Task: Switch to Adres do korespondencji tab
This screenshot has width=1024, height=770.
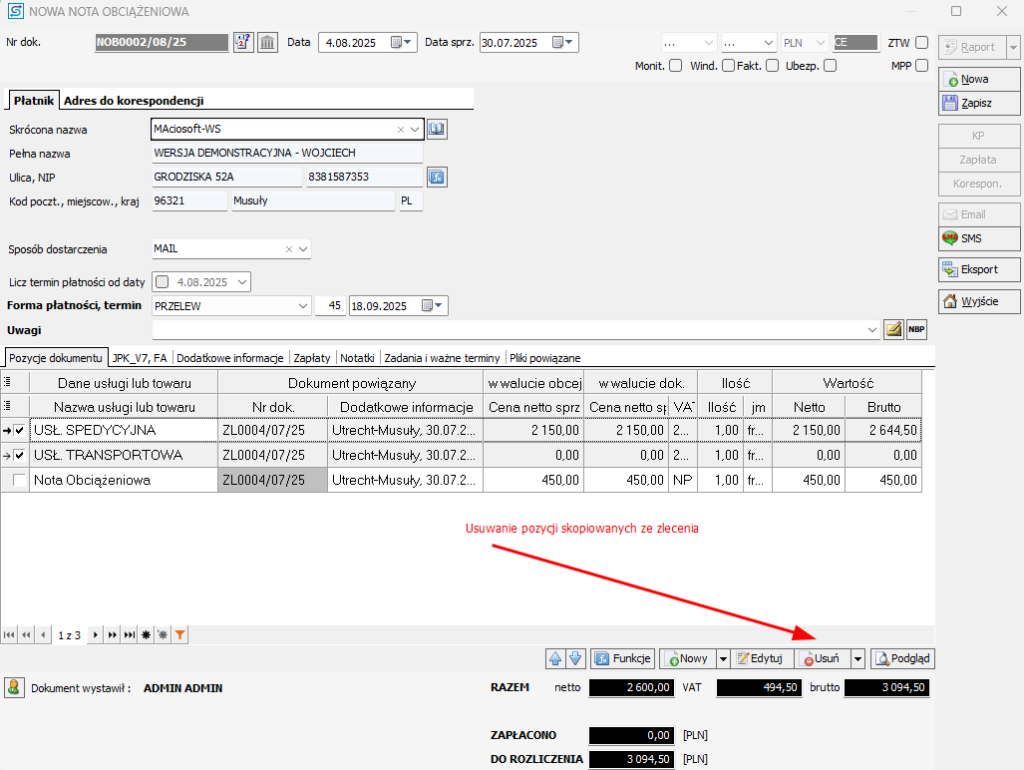Action: click(134, 100)
